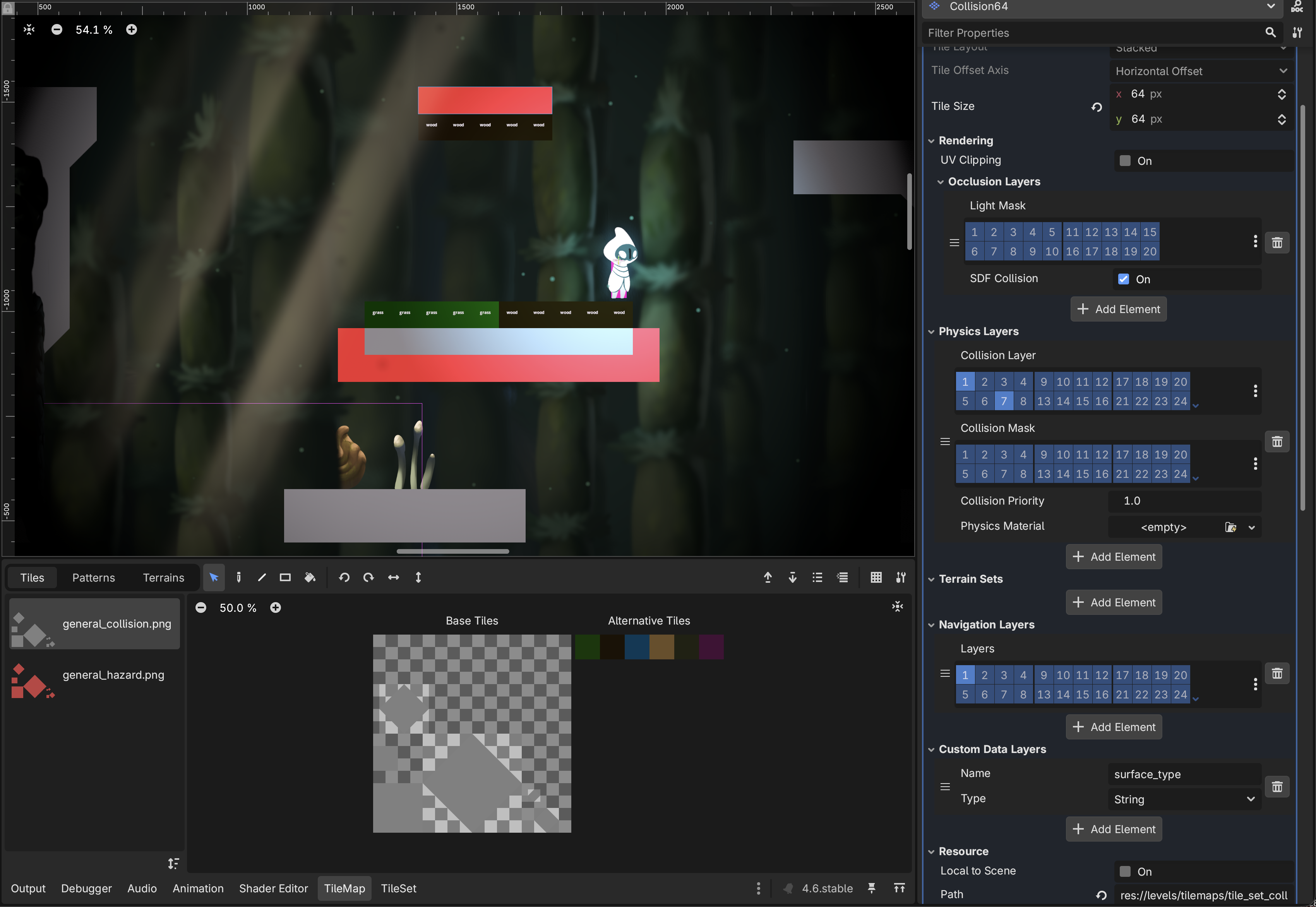Select the Paint pencil tool
This screenshot has height=907, width=1316.
[239, 577]
